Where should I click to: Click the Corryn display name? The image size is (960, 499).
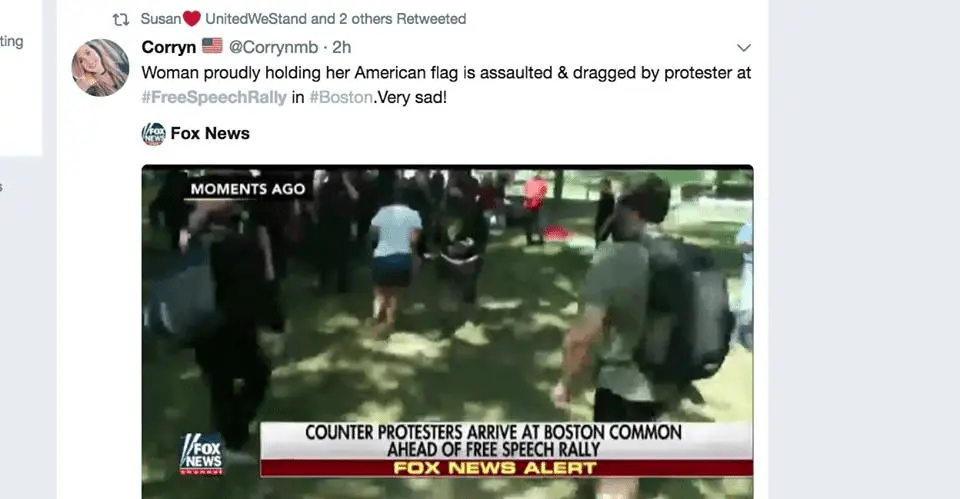(x=168, y=47)
